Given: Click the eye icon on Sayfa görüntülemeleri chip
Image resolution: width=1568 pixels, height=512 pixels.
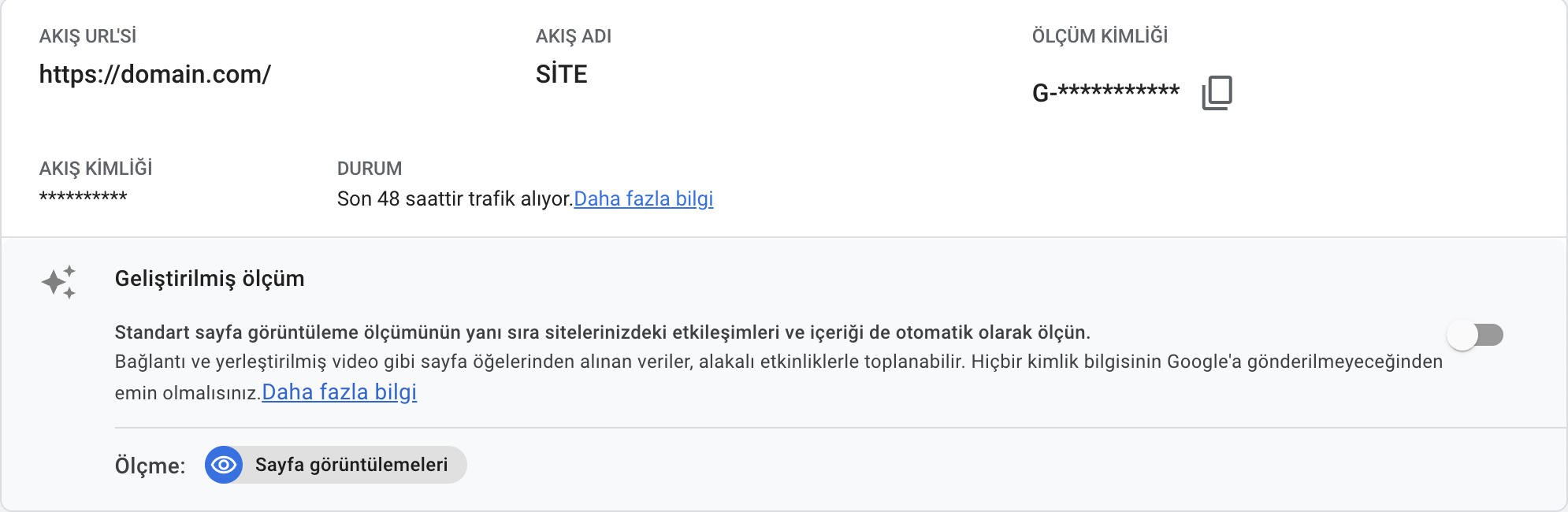Looking at the screenshot, I should coord(225,465).
